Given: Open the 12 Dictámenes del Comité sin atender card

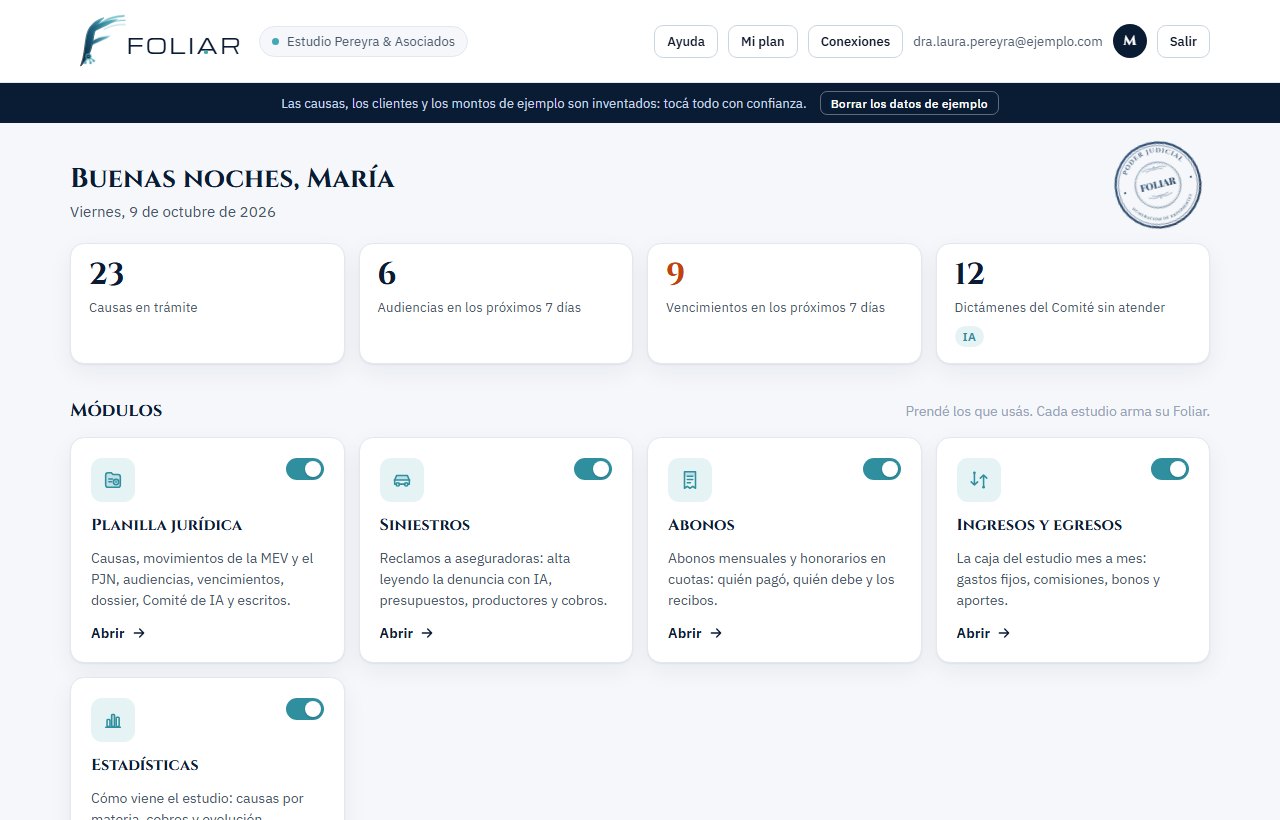Looking at the screenshot, I should 1073,304.
